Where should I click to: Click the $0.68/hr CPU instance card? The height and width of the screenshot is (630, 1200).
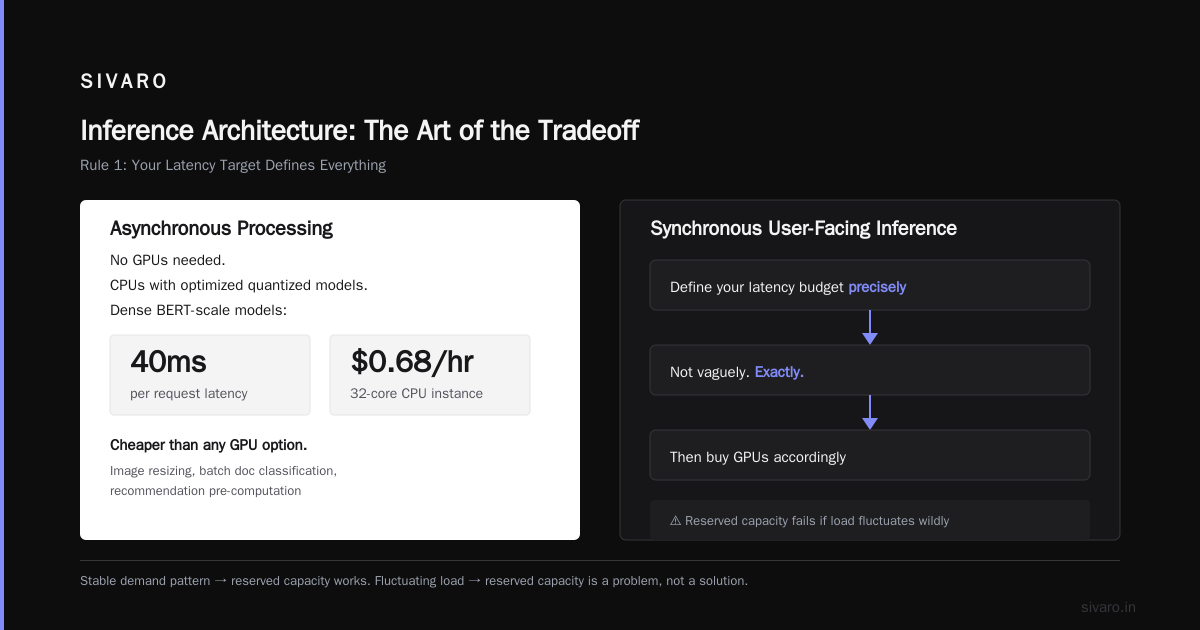click(430, 375)
